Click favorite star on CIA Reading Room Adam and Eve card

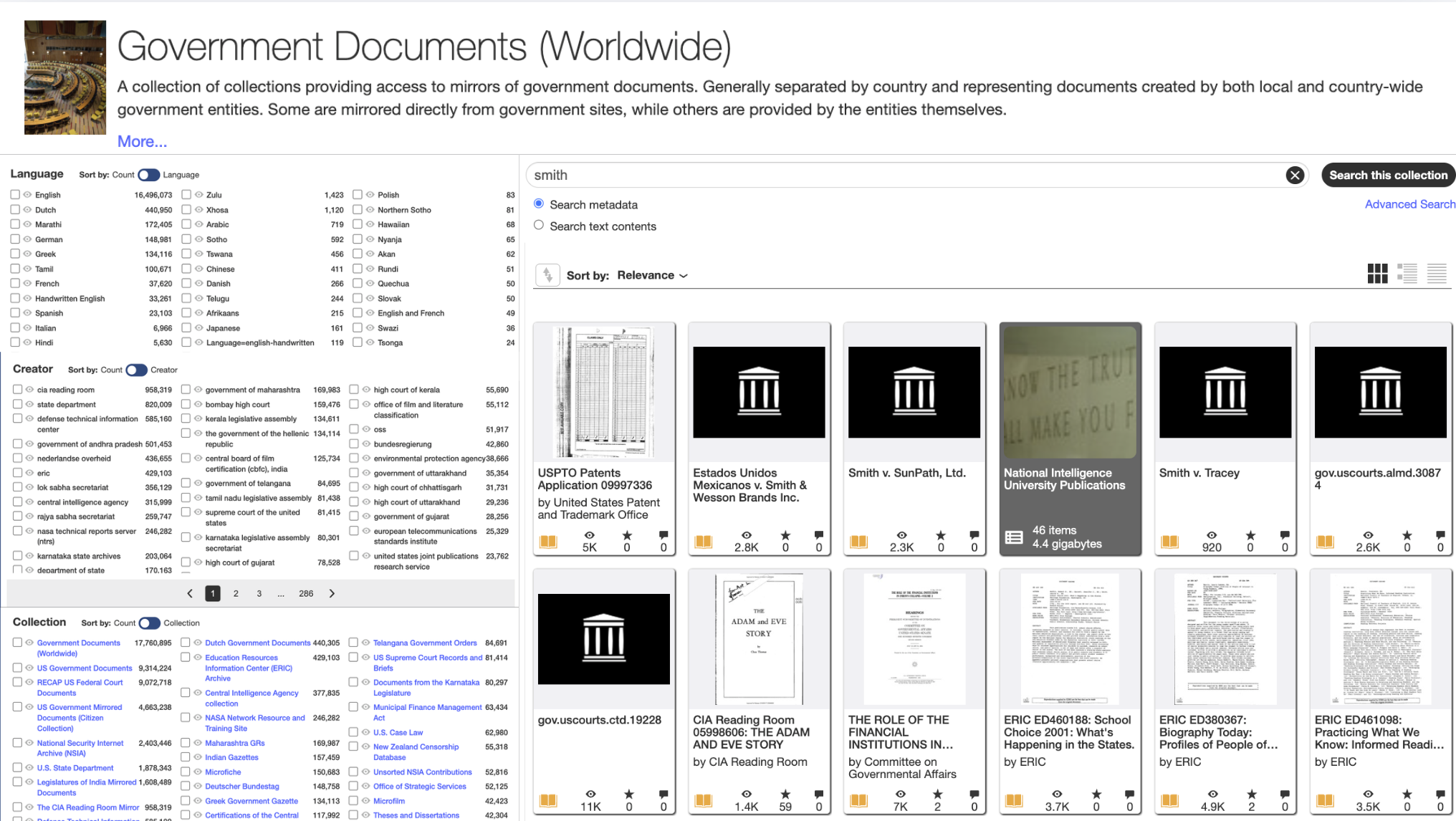point(785,794)
